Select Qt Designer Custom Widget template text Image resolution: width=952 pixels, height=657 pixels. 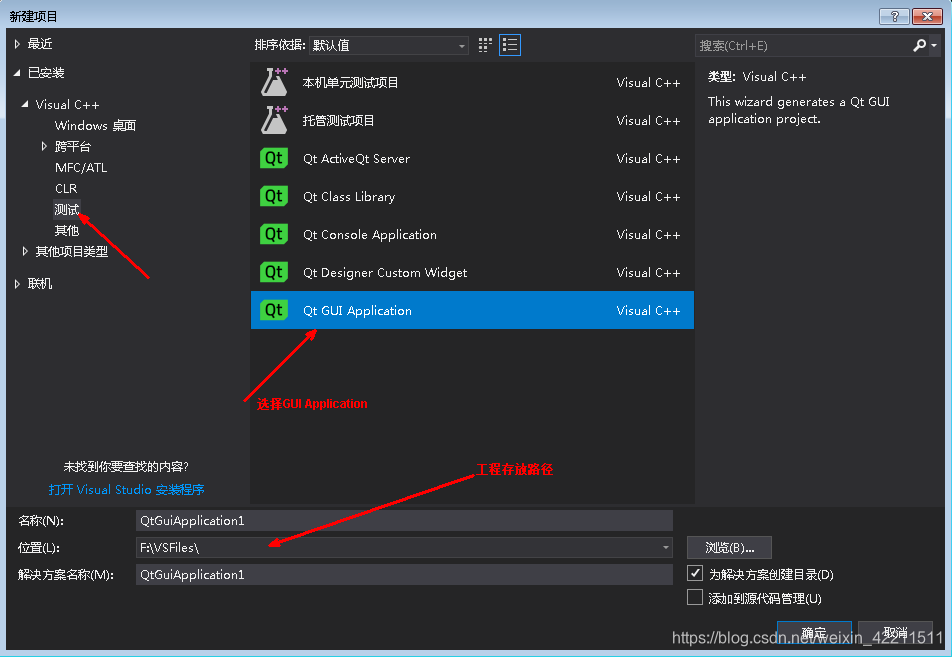[385, 273]
